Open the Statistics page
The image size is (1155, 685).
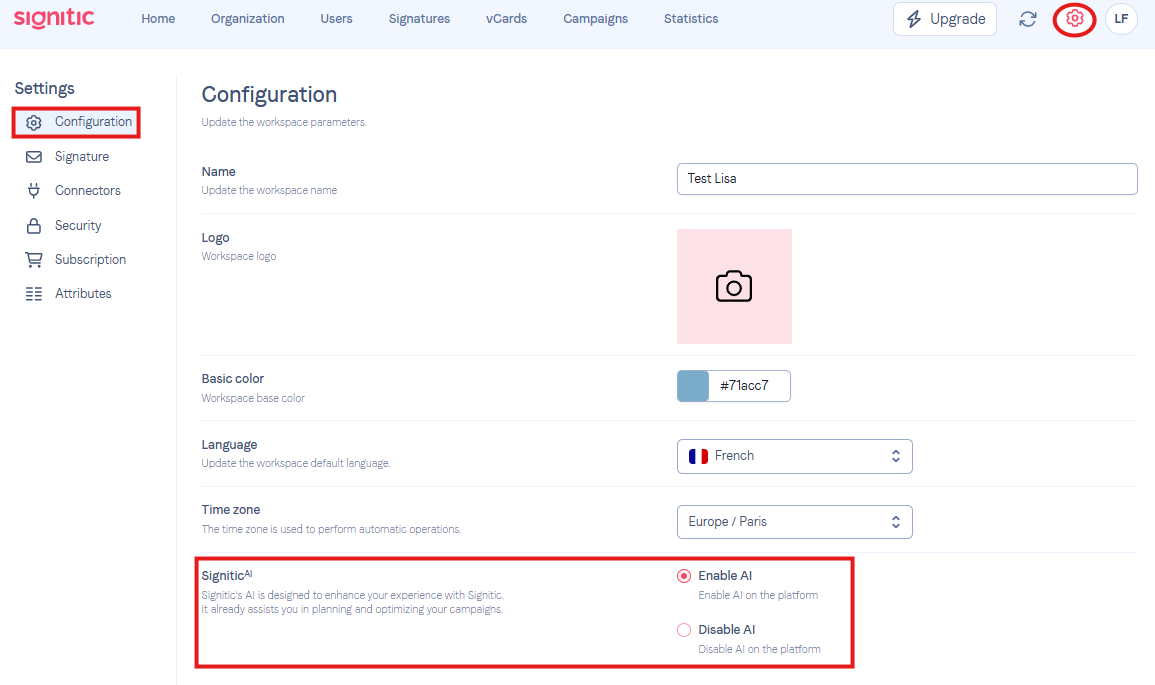pyautogui.click(x=691, y=19)
